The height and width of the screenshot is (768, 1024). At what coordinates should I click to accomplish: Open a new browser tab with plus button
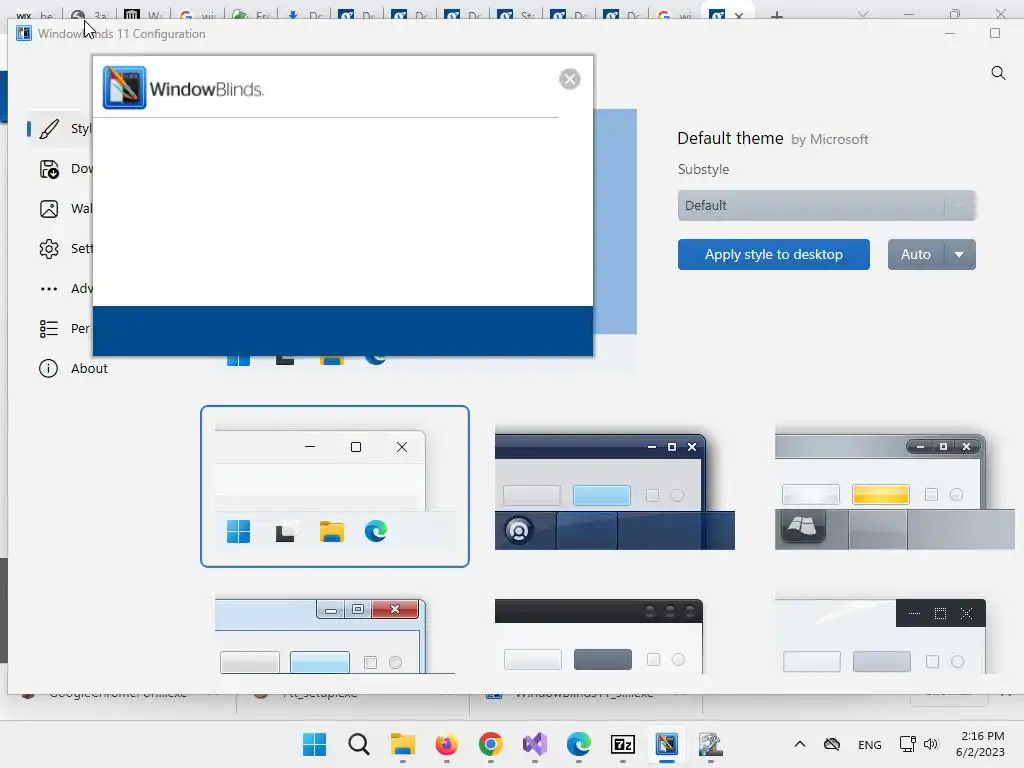coord(776,14)
